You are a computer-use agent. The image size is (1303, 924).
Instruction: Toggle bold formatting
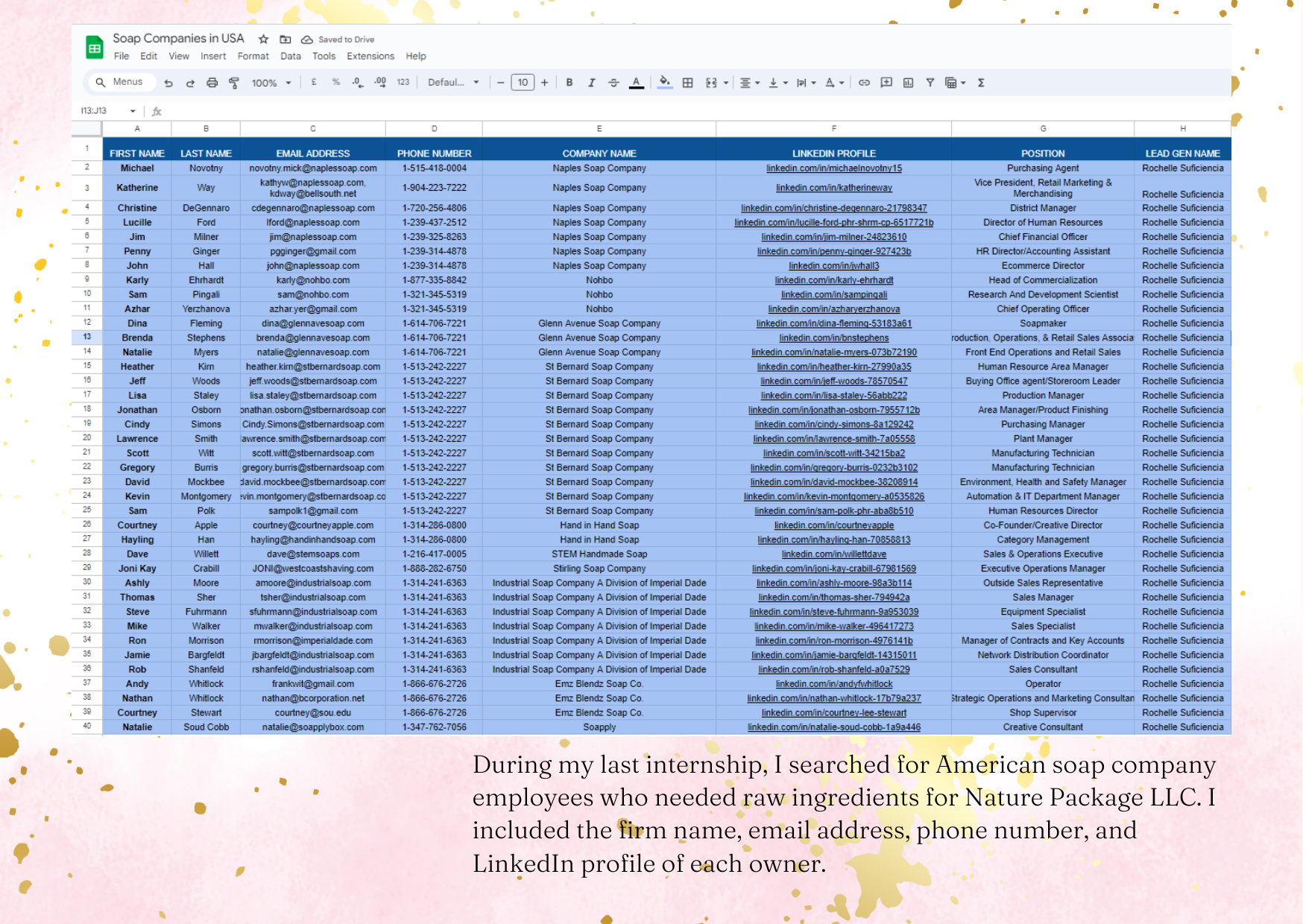pos(570,83)
